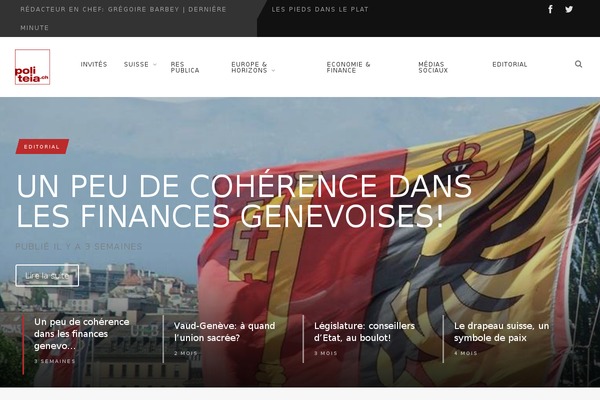The width and height of the screenshot is (600, 400).
Task: Click the Dernière Minute label
Action: point(123,18)
